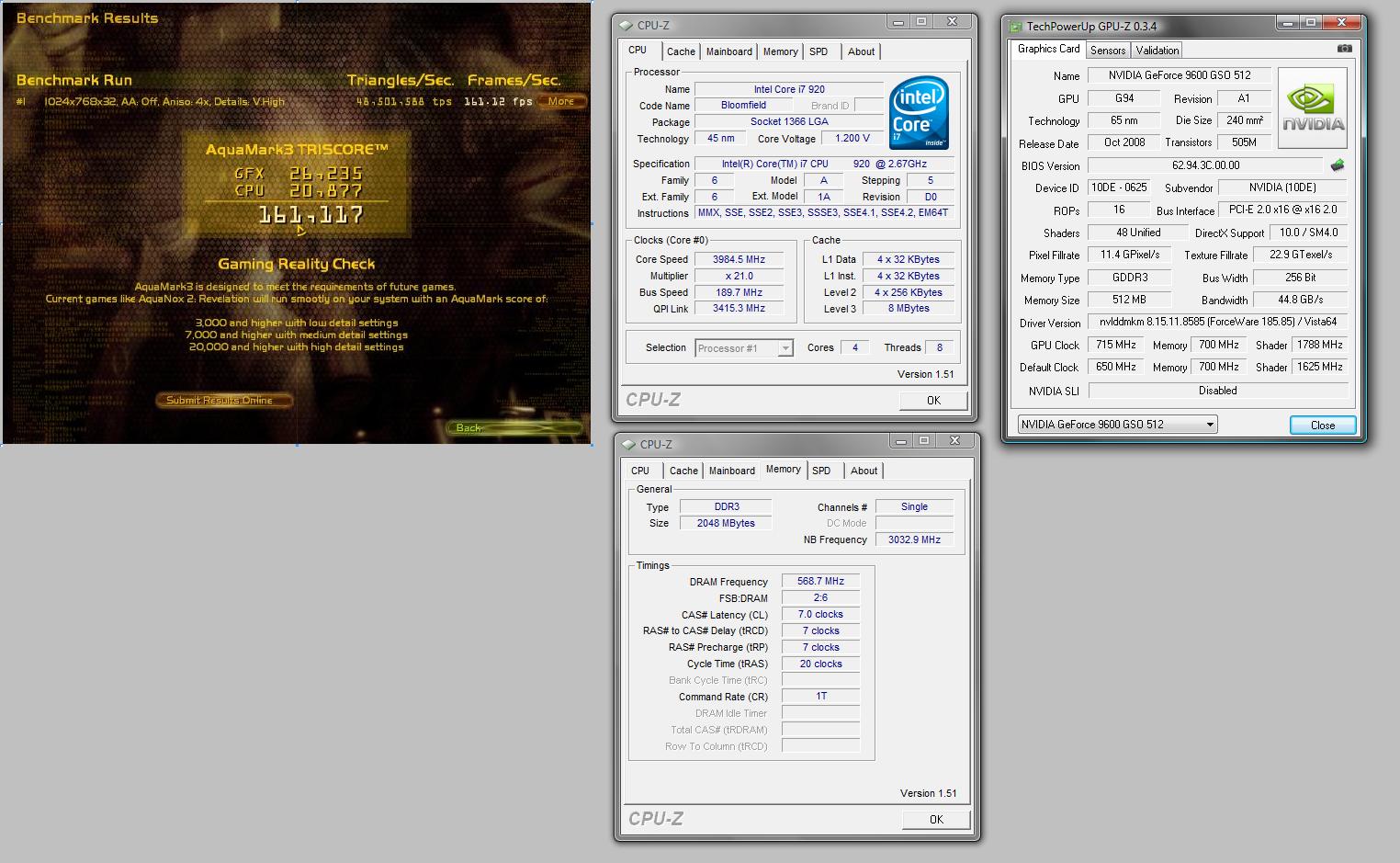The width and height of the screenshot is (1400, 863).
Task: Click the memory Type DDR3 field
Action: point(726,506)
